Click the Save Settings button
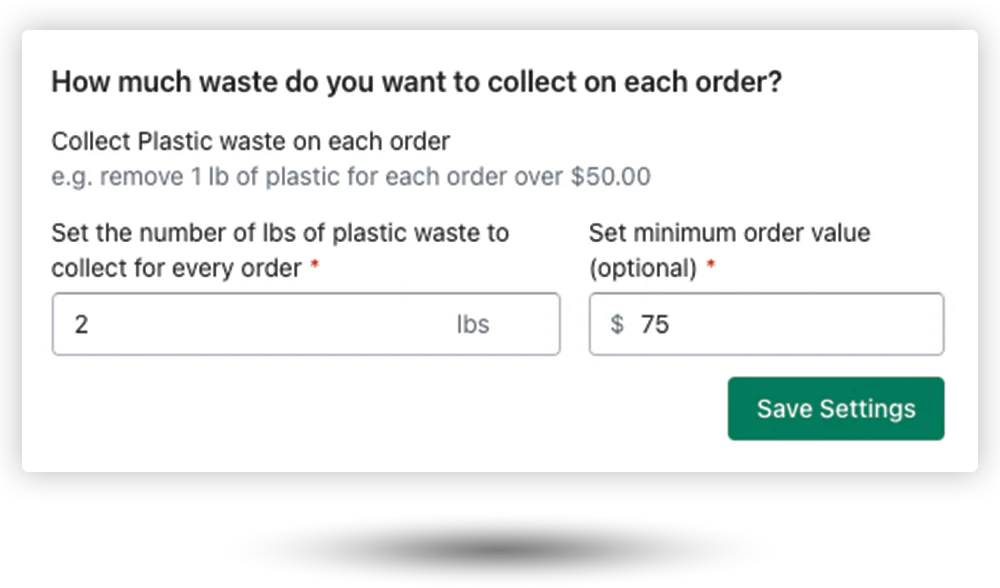 tap(835, 408)
